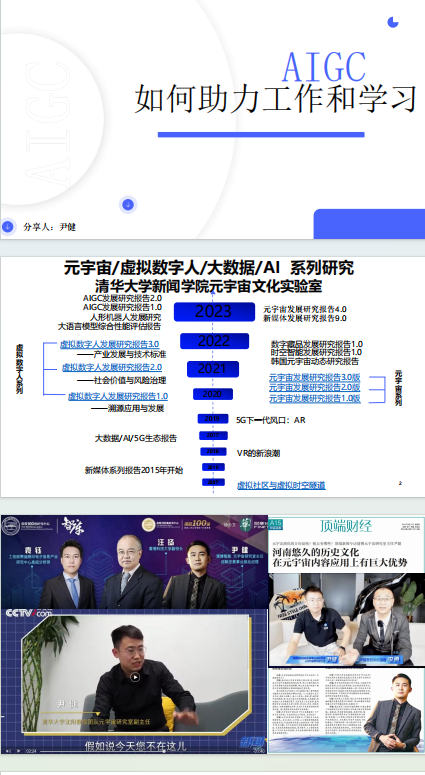
Task: Select the 2022 timeline block
Action: pyautogui.click(x=214, y=341)
